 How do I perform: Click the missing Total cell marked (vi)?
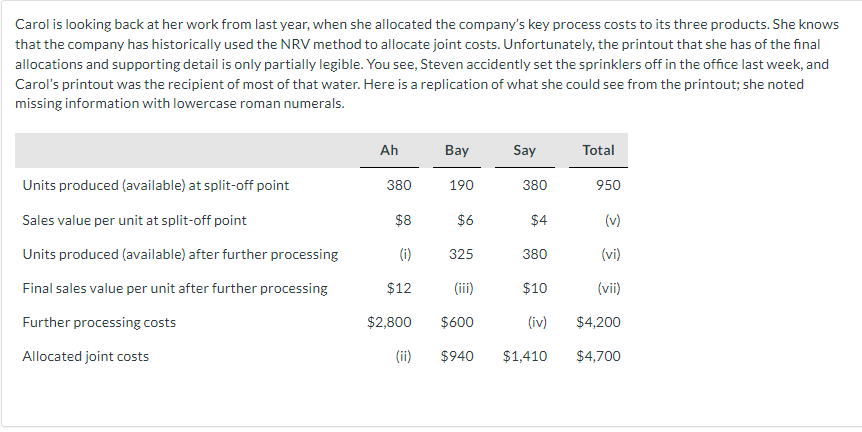[611, 254]
